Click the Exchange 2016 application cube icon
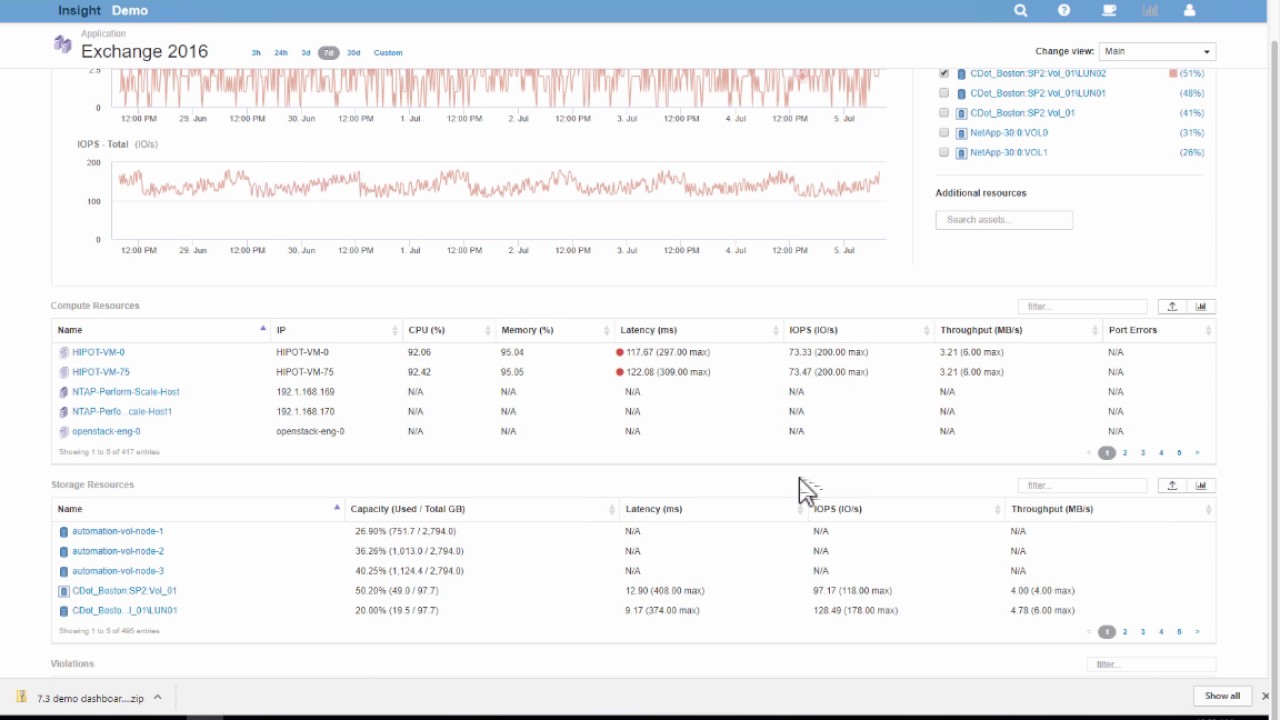The width and height of the screenshot is (1280, 720). pos(62,45)
